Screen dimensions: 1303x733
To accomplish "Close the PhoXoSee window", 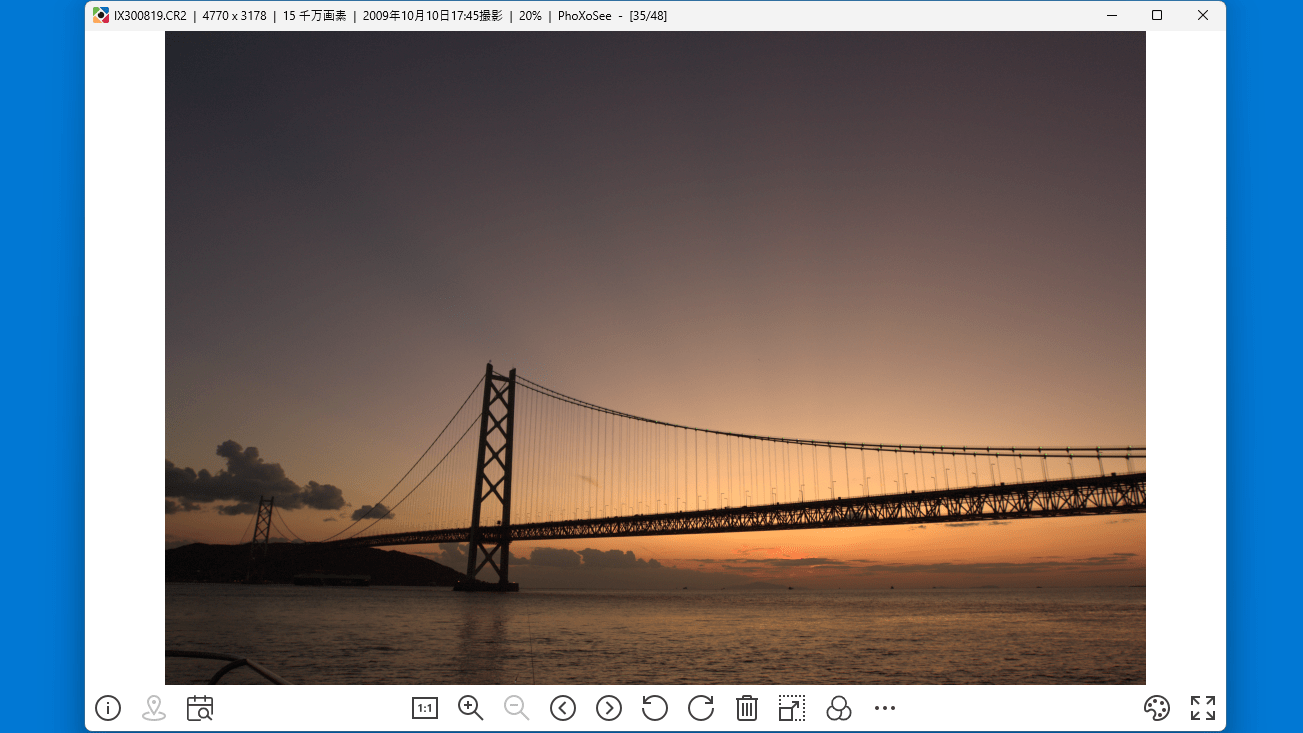I will tap(1203, 15).
